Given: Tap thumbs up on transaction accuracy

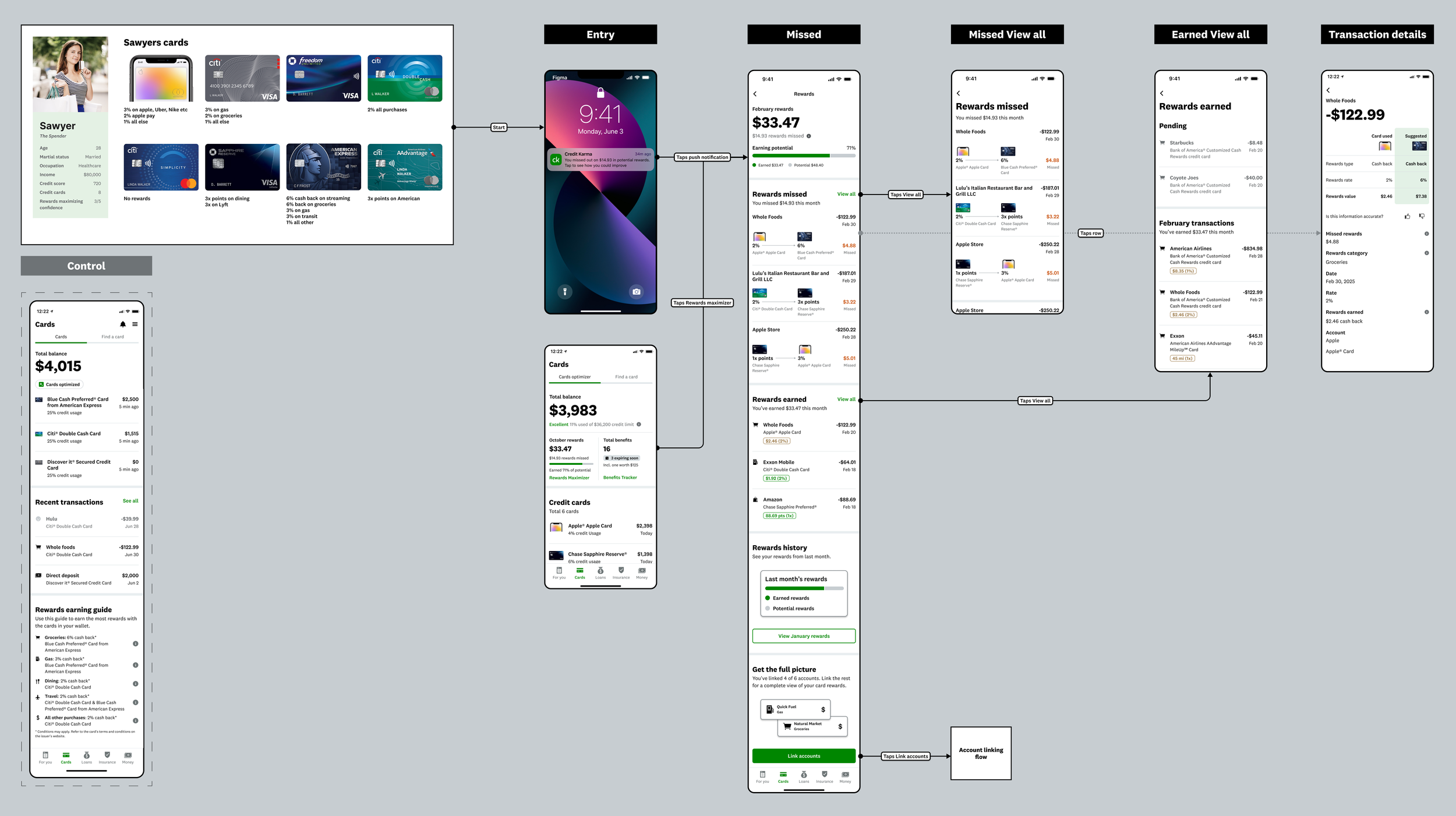Looking at the screenshot, I should (1408, 217).
